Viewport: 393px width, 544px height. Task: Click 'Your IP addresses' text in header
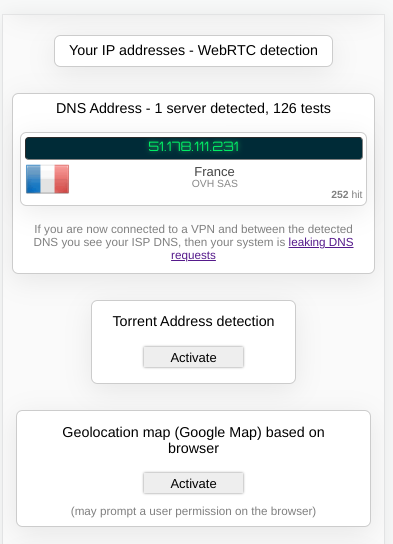coord(127,50)
